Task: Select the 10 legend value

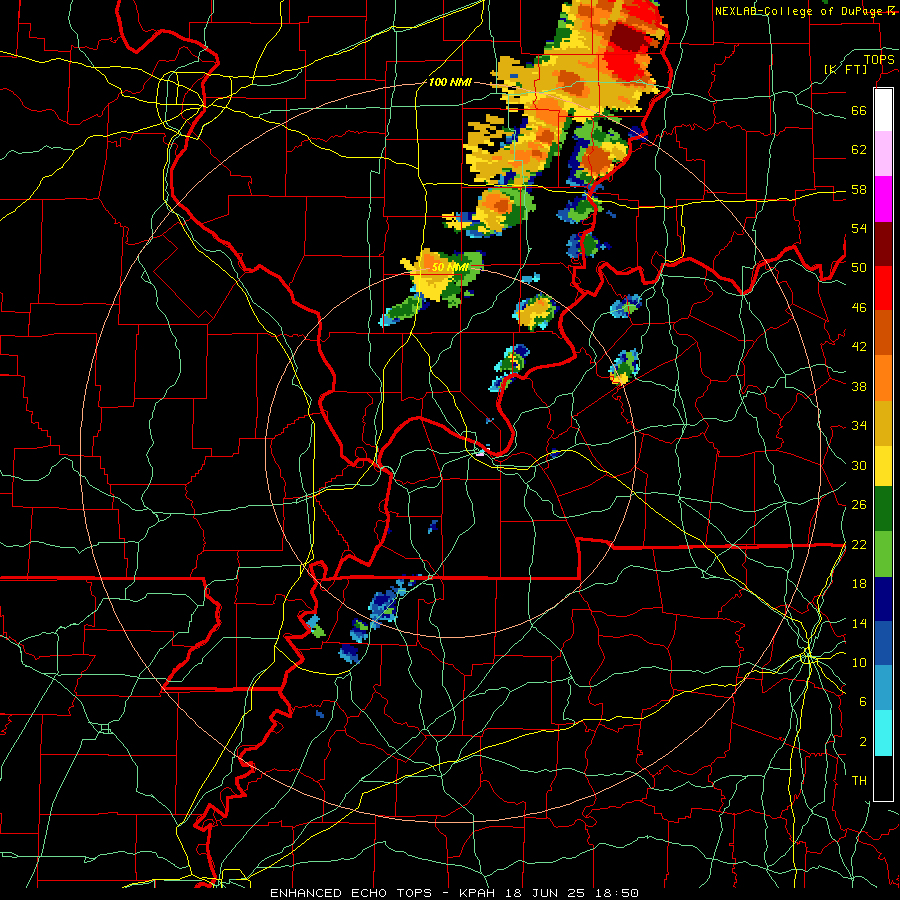Action: pos(859,663)
